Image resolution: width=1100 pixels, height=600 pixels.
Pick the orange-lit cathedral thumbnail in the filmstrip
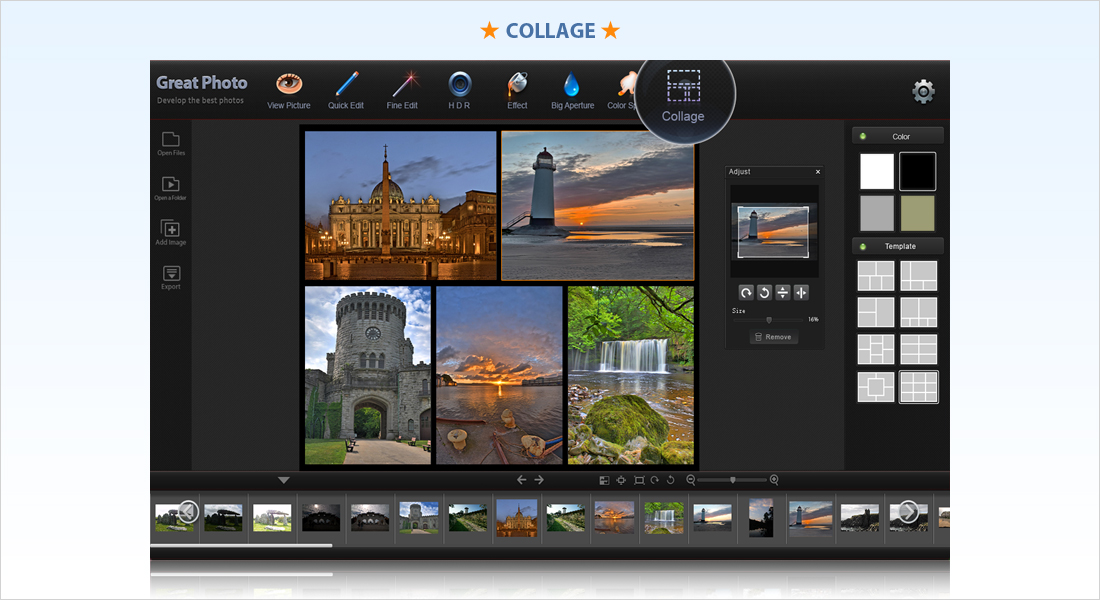tap(516, 518)
